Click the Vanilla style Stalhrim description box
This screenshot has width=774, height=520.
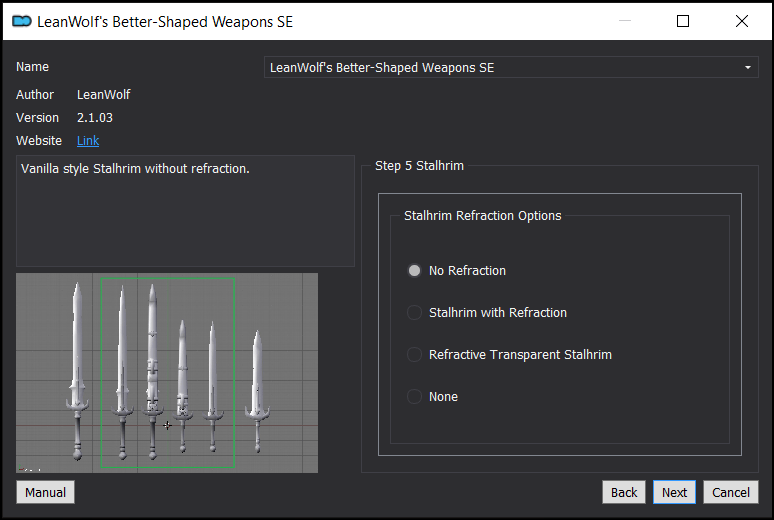(185, 211)
